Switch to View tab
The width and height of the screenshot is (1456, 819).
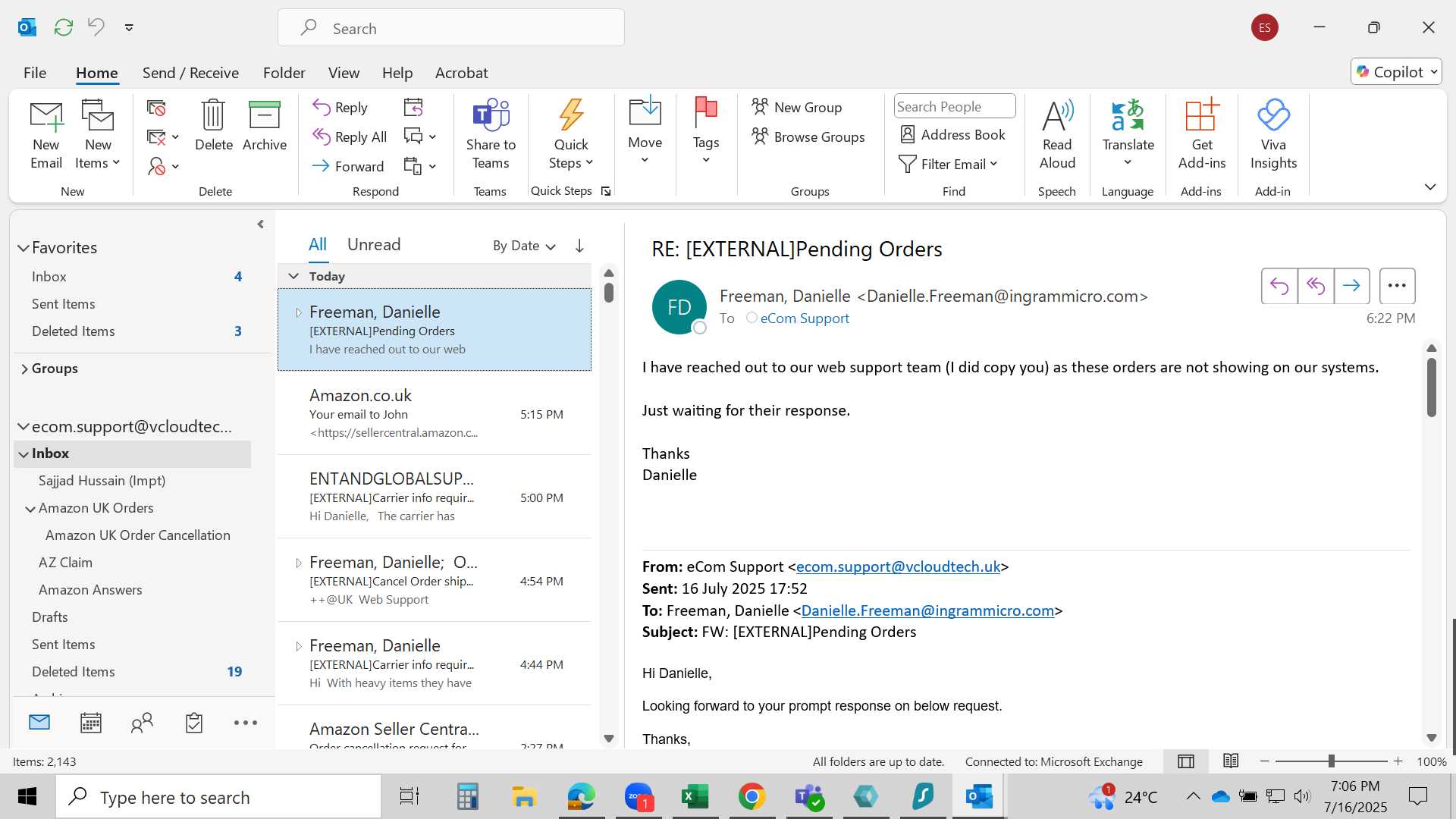point(344,73)
